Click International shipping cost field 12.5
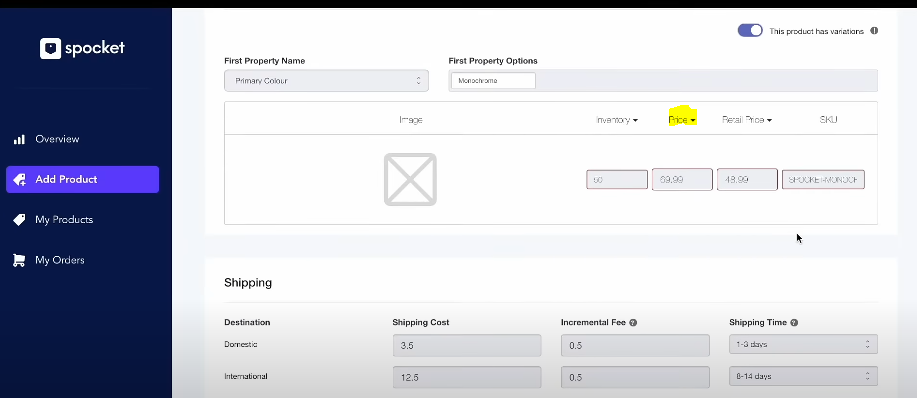 coord(467,377)
